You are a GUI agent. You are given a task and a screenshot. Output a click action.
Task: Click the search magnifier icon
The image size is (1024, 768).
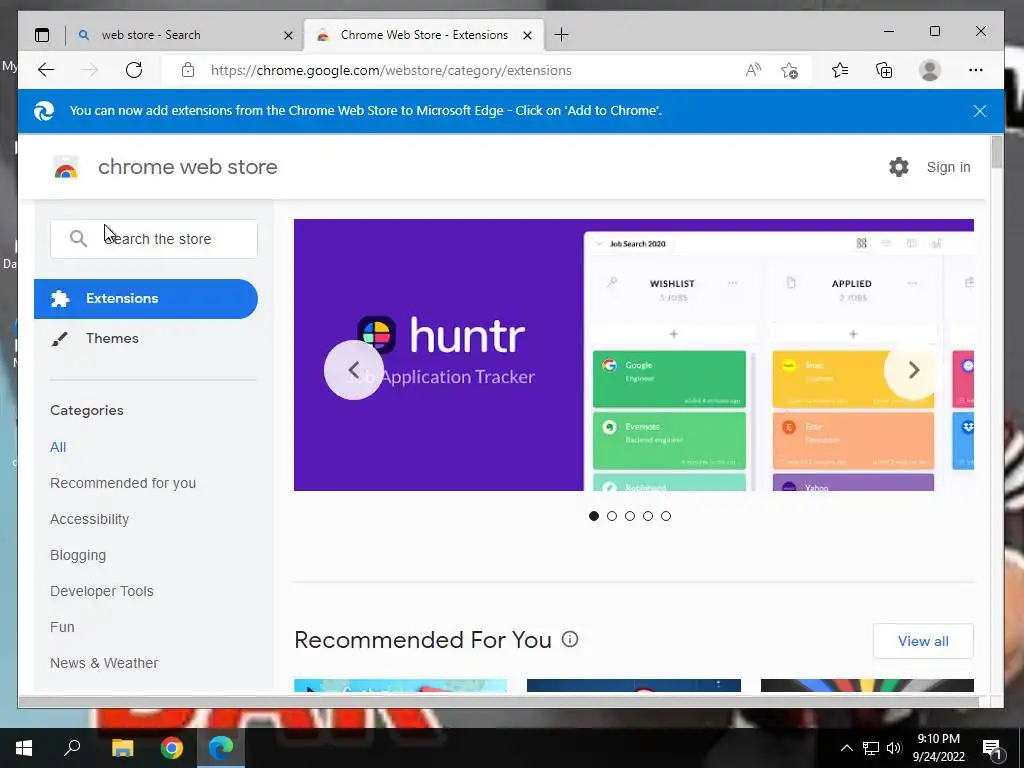(x=78, y=239)
